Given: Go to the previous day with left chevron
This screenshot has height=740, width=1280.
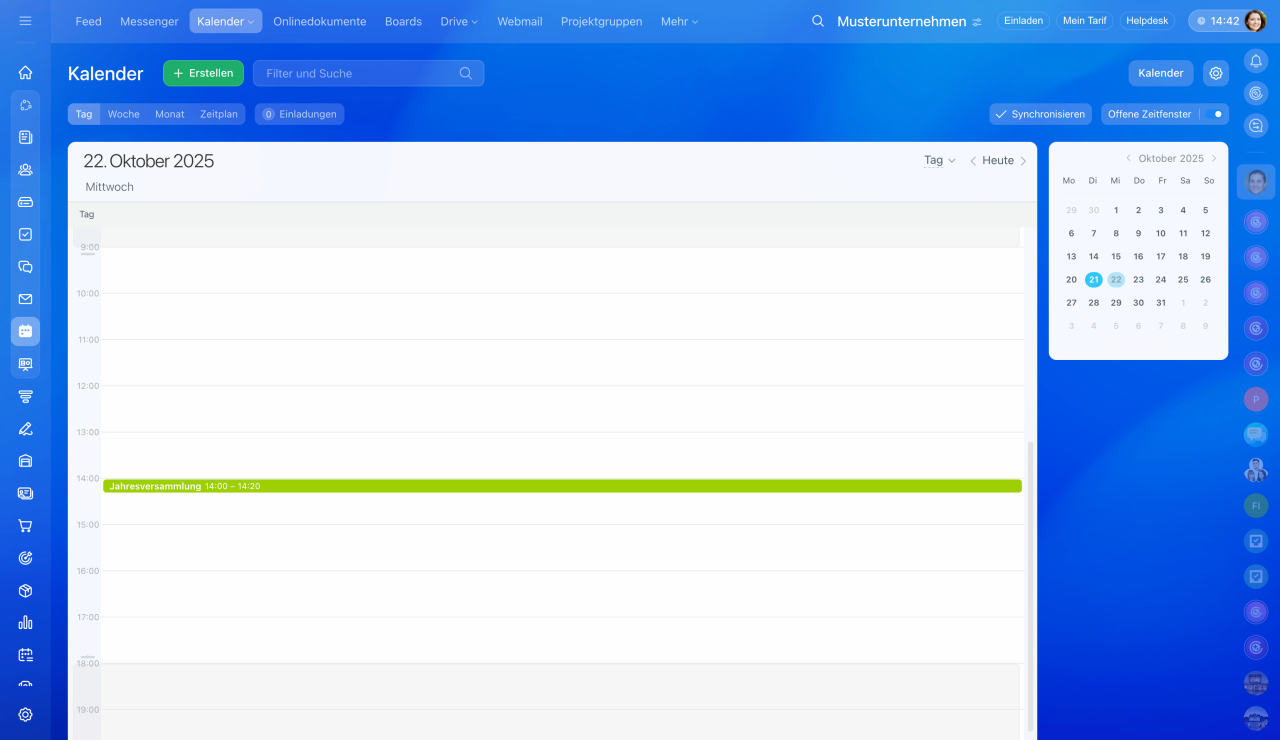Looking at the screenshot, I should 974,161.
